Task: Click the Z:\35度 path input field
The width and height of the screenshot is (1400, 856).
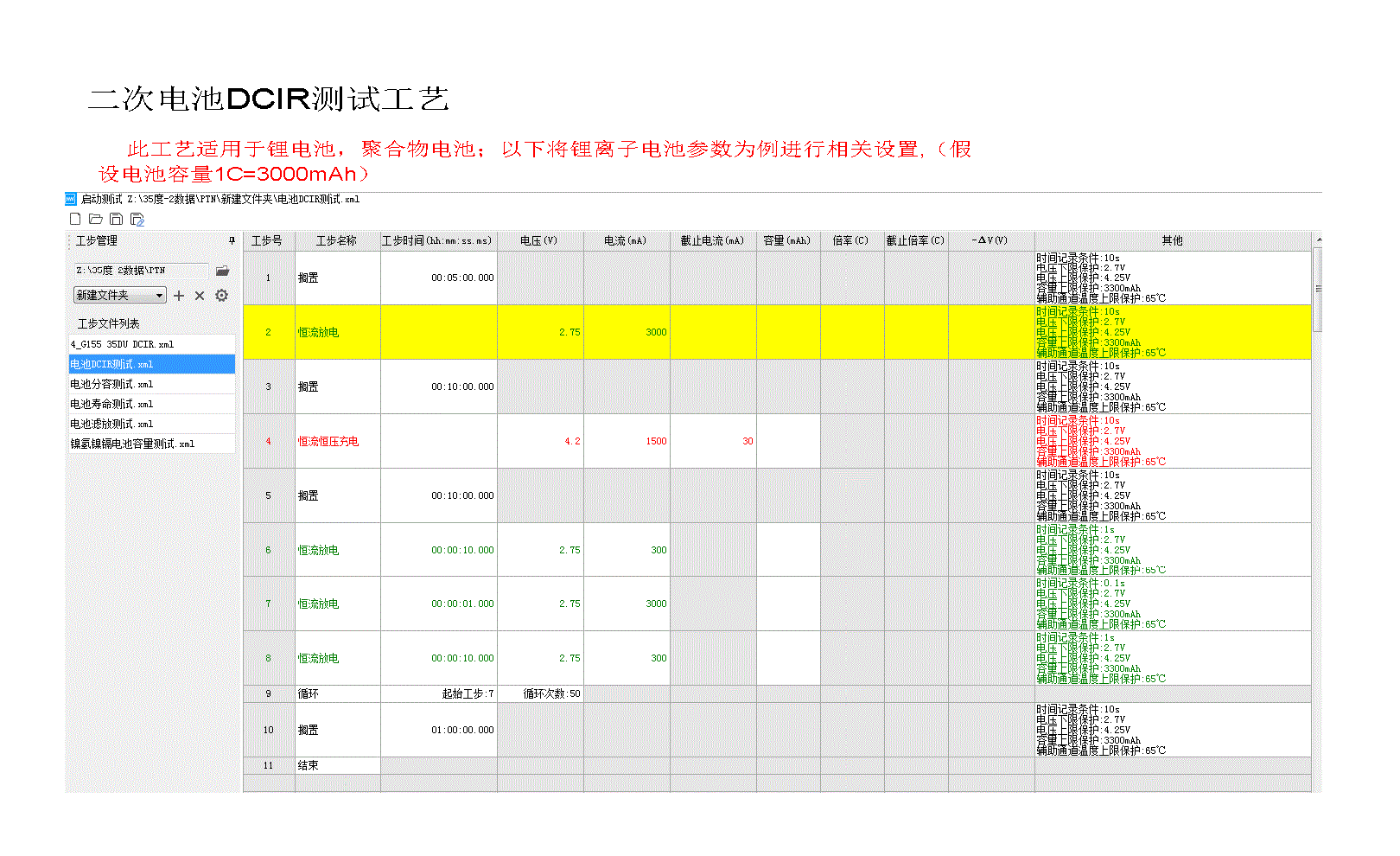Action: click(x=140, y=271)
